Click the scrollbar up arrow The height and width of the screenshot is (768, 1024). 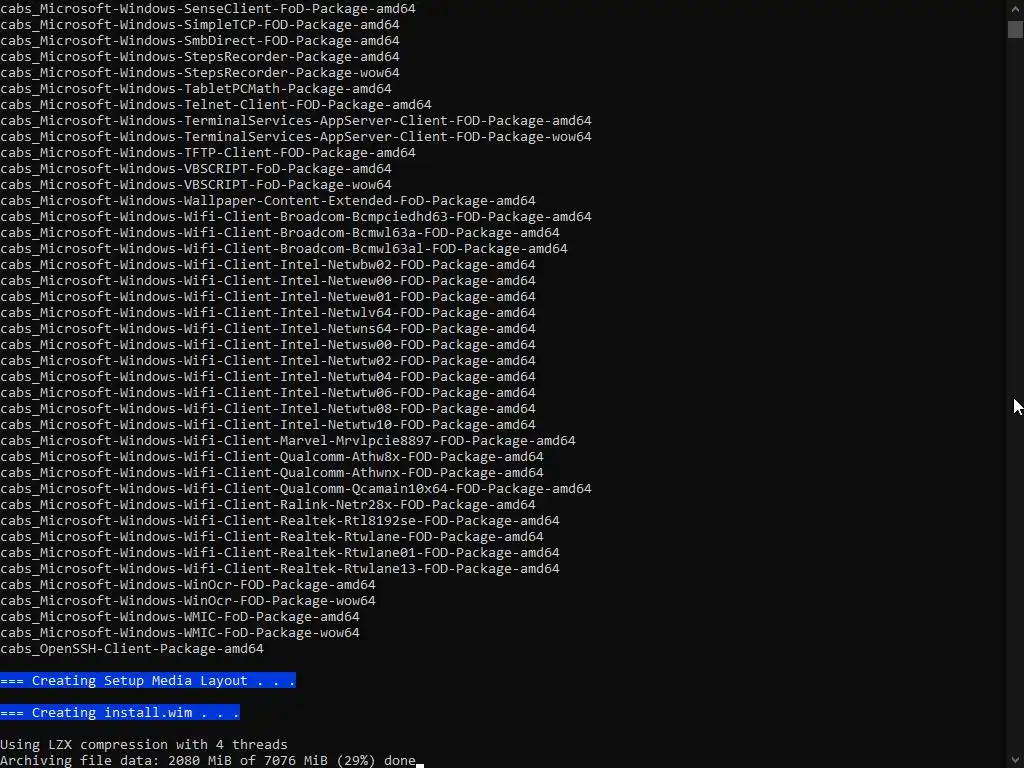click(x=1015, y=8)
